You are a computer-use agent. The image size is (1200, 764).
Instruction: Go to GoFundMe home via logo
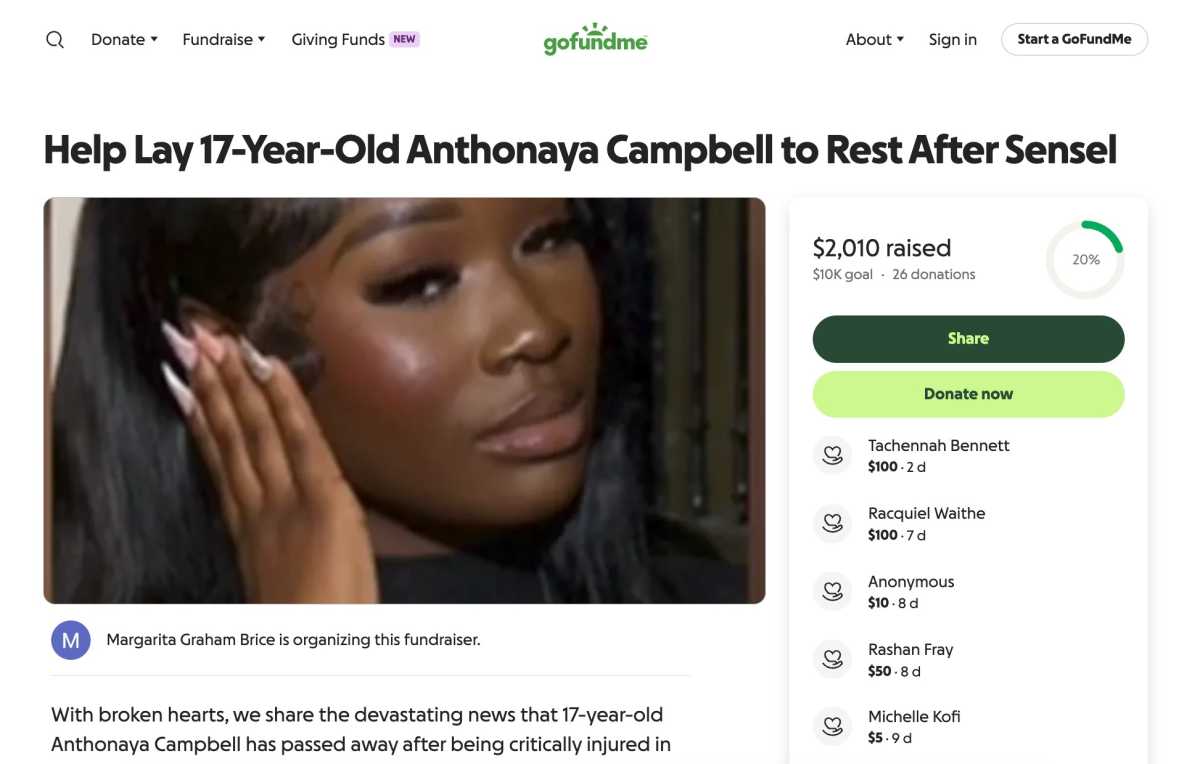tap(596, 39)
